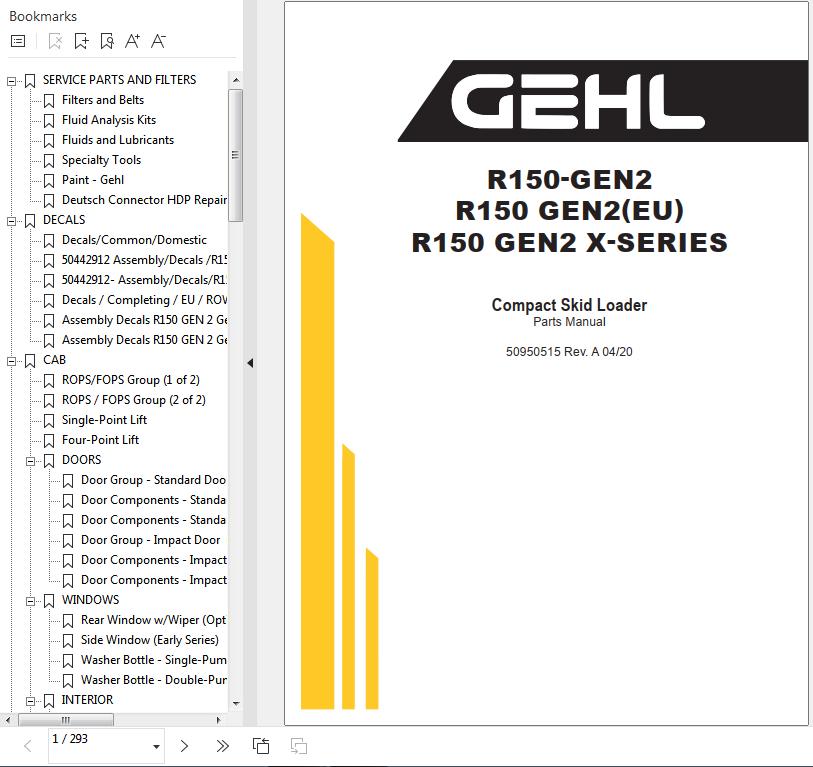Click the previous view icon in bottom bar
This screenshot has height=767, width=813.
[261, 746]
